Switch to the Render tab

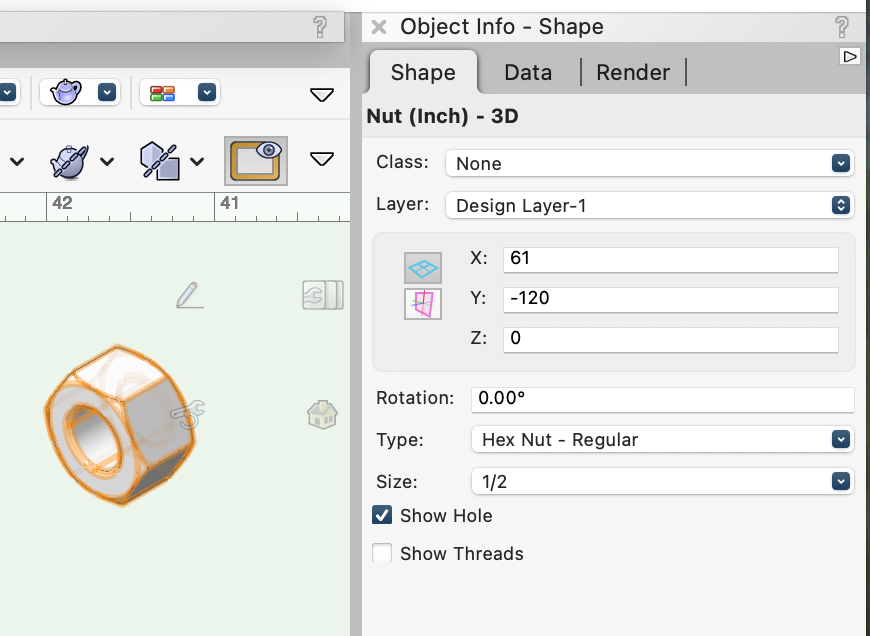pos(632,72)
